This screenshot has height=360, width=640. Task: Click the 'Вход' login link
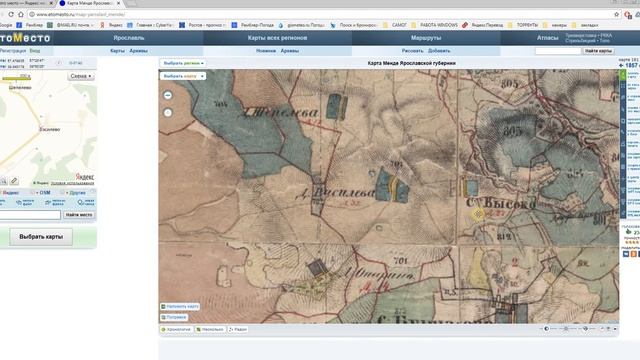click(x=35, y=51)
